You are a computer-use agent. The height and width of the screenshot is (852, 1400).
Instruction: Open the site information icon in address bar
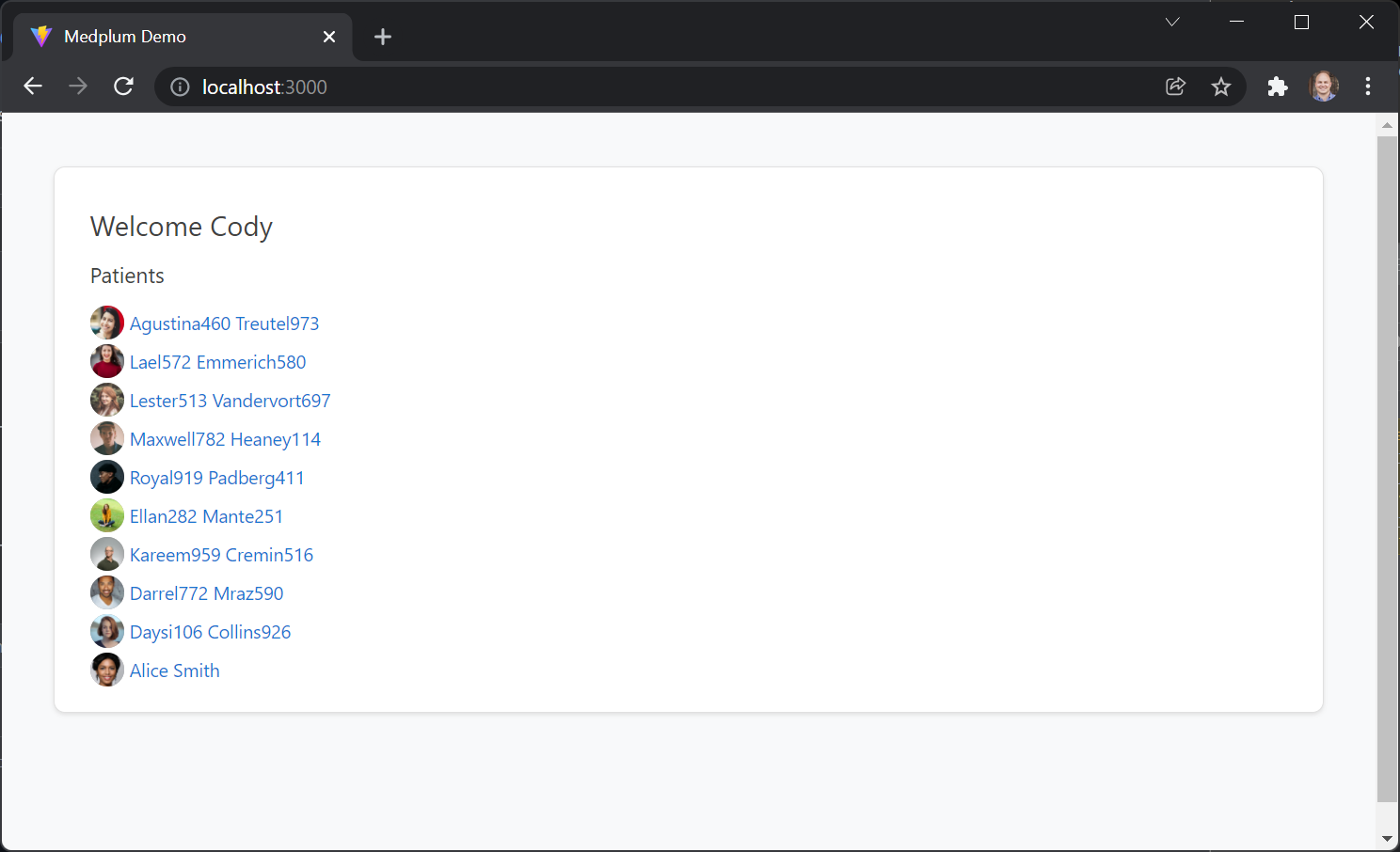click(179, 87)
